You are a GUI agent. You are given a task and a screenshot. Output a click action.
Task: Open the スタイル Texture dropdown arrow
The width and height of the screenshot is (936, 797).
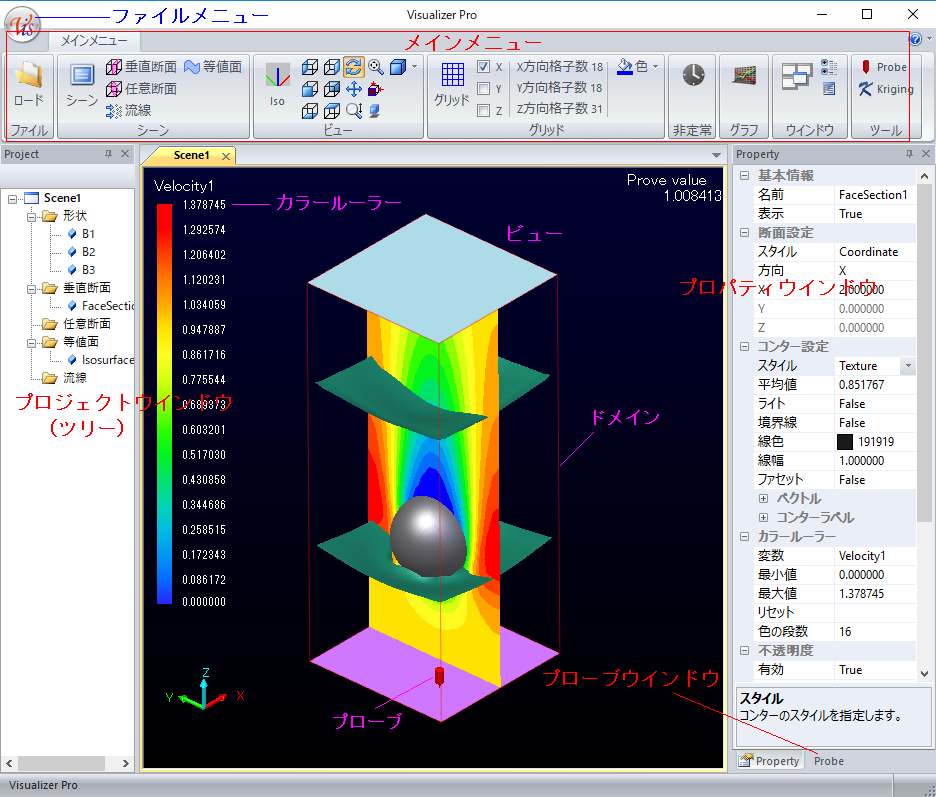coord(907,366)
